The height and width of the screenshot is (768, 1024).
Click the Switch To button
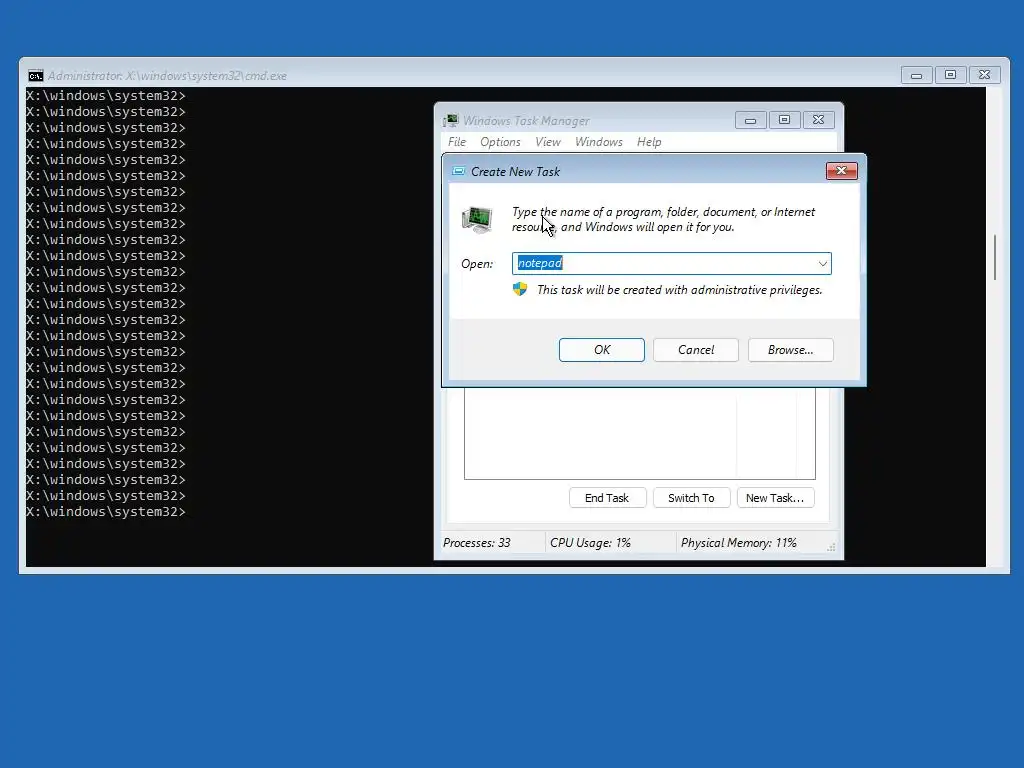pos(691,498)
